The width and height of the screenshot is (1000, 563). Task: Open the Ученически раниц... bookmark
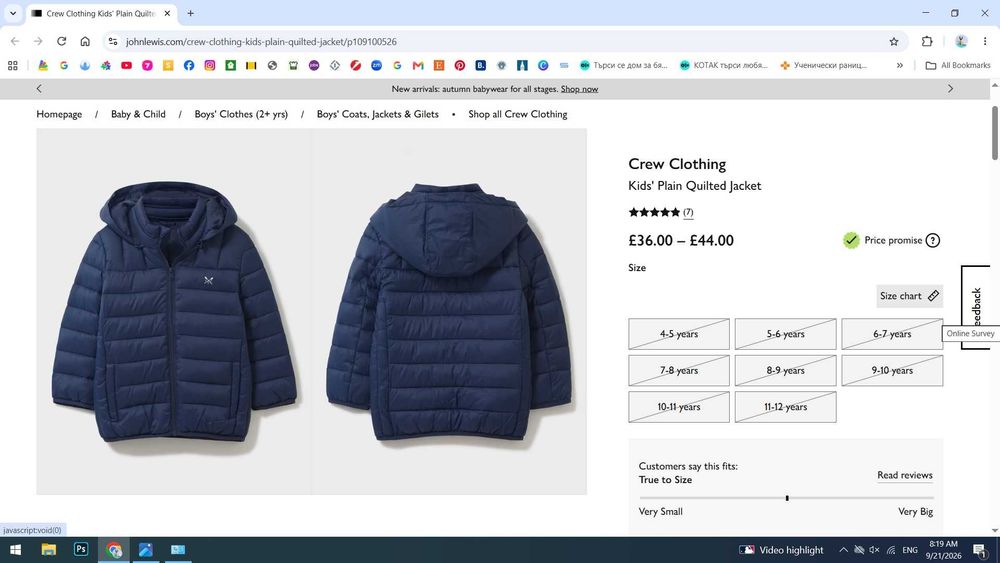pyautogui.click(x=823, y=65)
